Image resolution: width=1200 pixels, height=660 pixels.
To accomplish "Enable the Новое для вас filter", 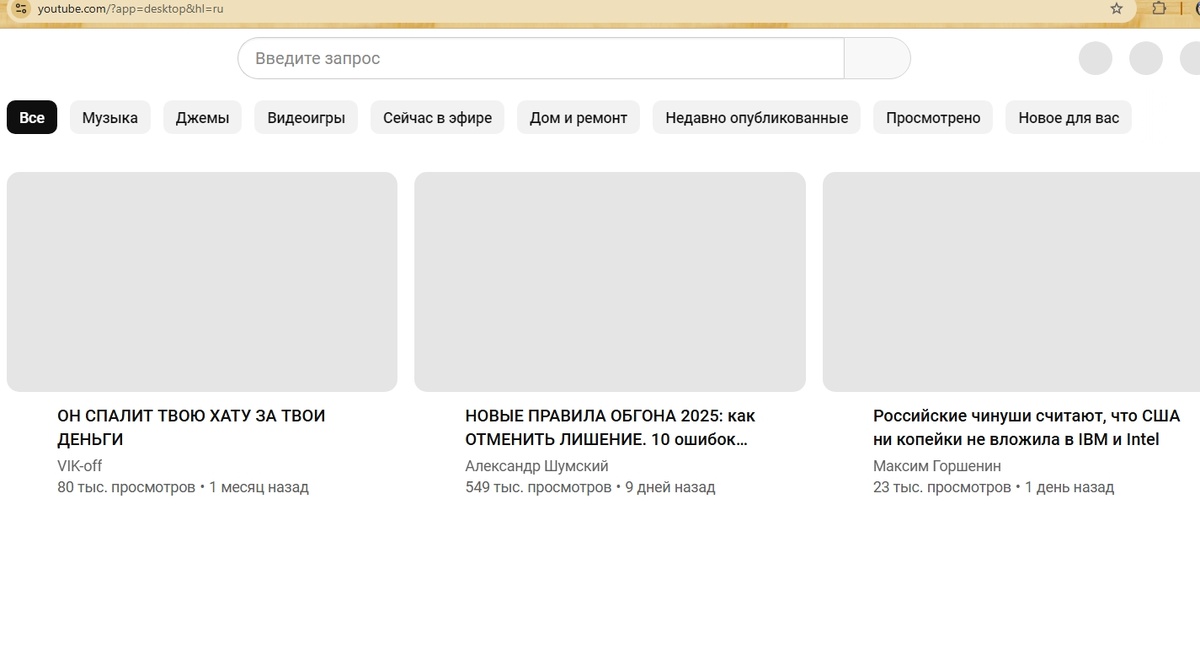I will click(x=1068, y=117).
